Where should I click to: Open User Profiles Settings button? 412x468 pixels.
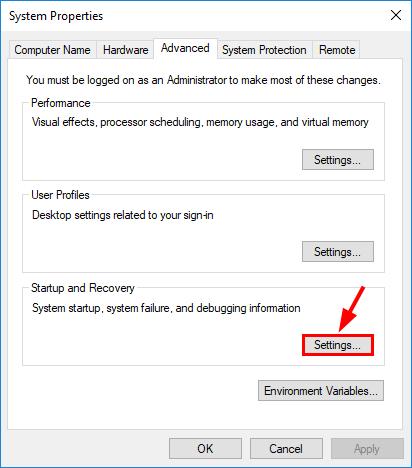[338, 252]
